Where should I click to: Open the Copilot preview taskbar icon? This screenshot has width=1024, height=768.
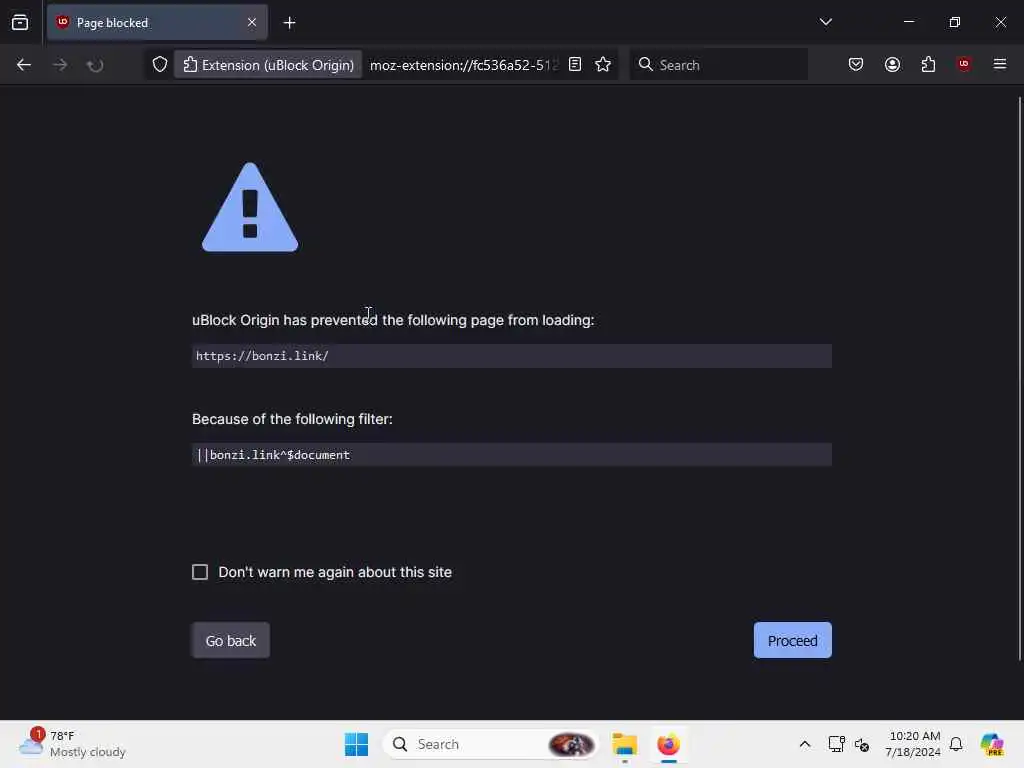click(x=991, y=744)
